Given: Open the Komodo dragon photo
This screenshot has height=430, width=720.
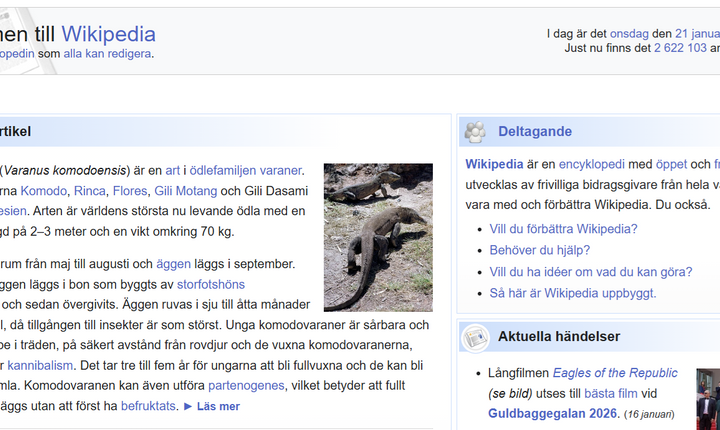Looking at the screenshot, I should (x=378, y=237).
